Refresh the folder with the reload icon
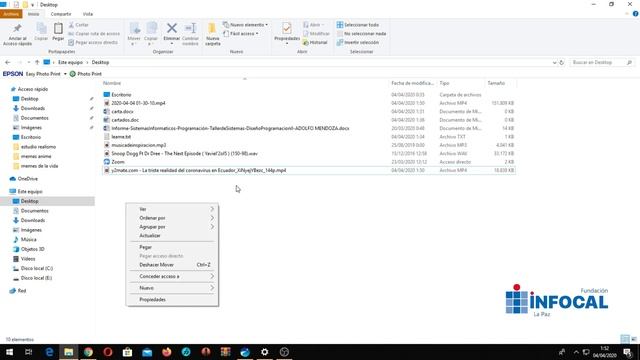Image resolution: width=640 pixels, height=360 pixels. coord(562,62)
